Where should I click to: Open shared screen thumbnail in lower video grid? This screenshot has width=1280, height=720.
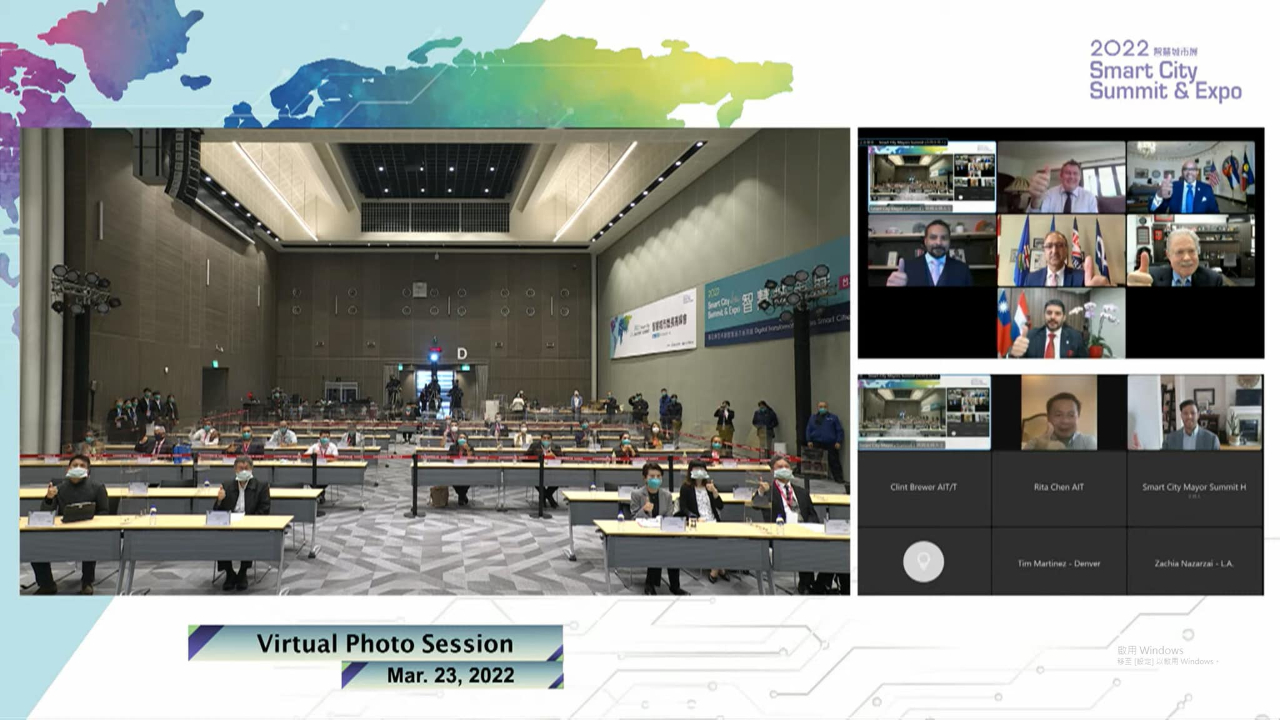pos(924,412)
